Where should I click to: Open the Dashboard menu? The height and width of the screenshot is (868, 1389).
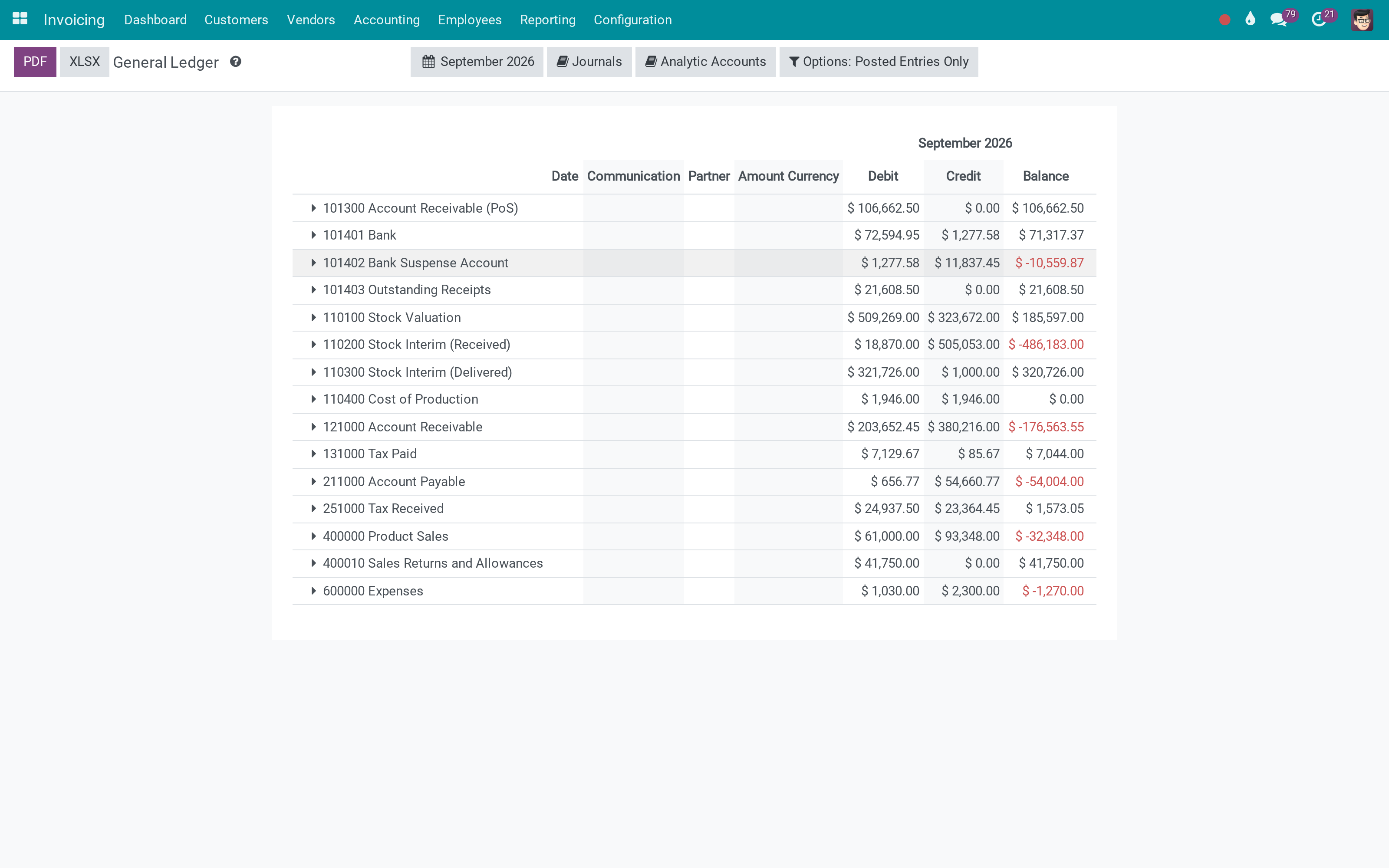tap(155, 20)
